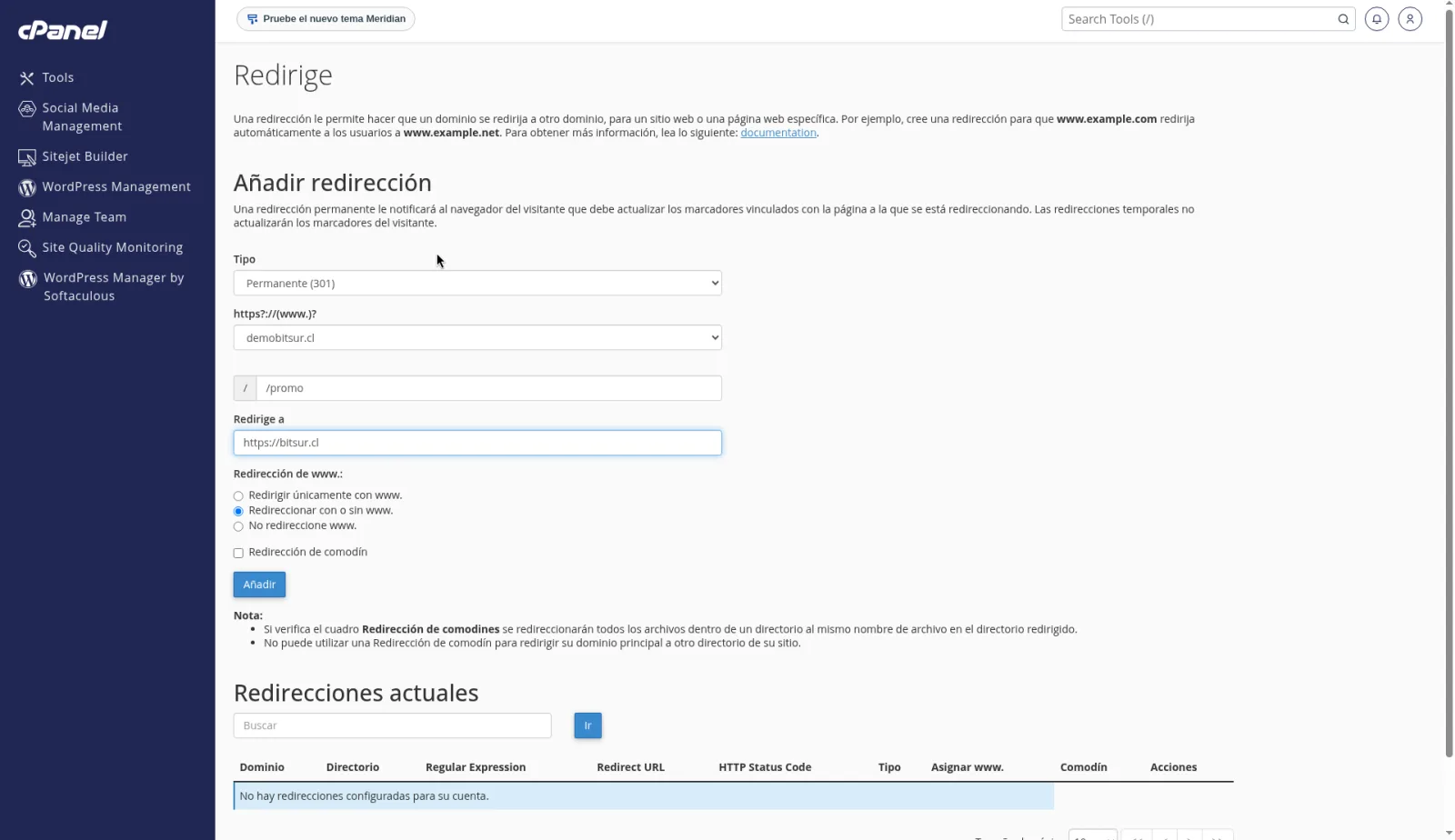Select 'No redireccione www.' option
Screen dimensions: 1455x840
coord(238,527)
